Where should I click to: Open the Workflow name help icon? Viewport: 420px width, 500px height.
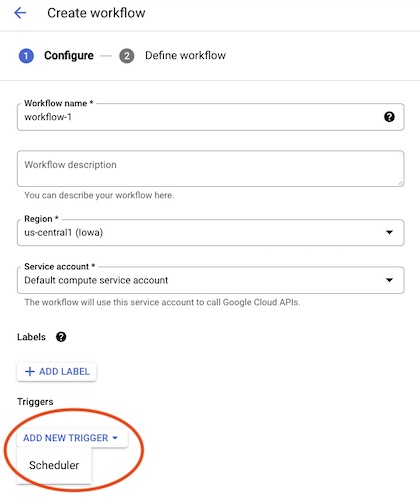[x=389, y=117]
